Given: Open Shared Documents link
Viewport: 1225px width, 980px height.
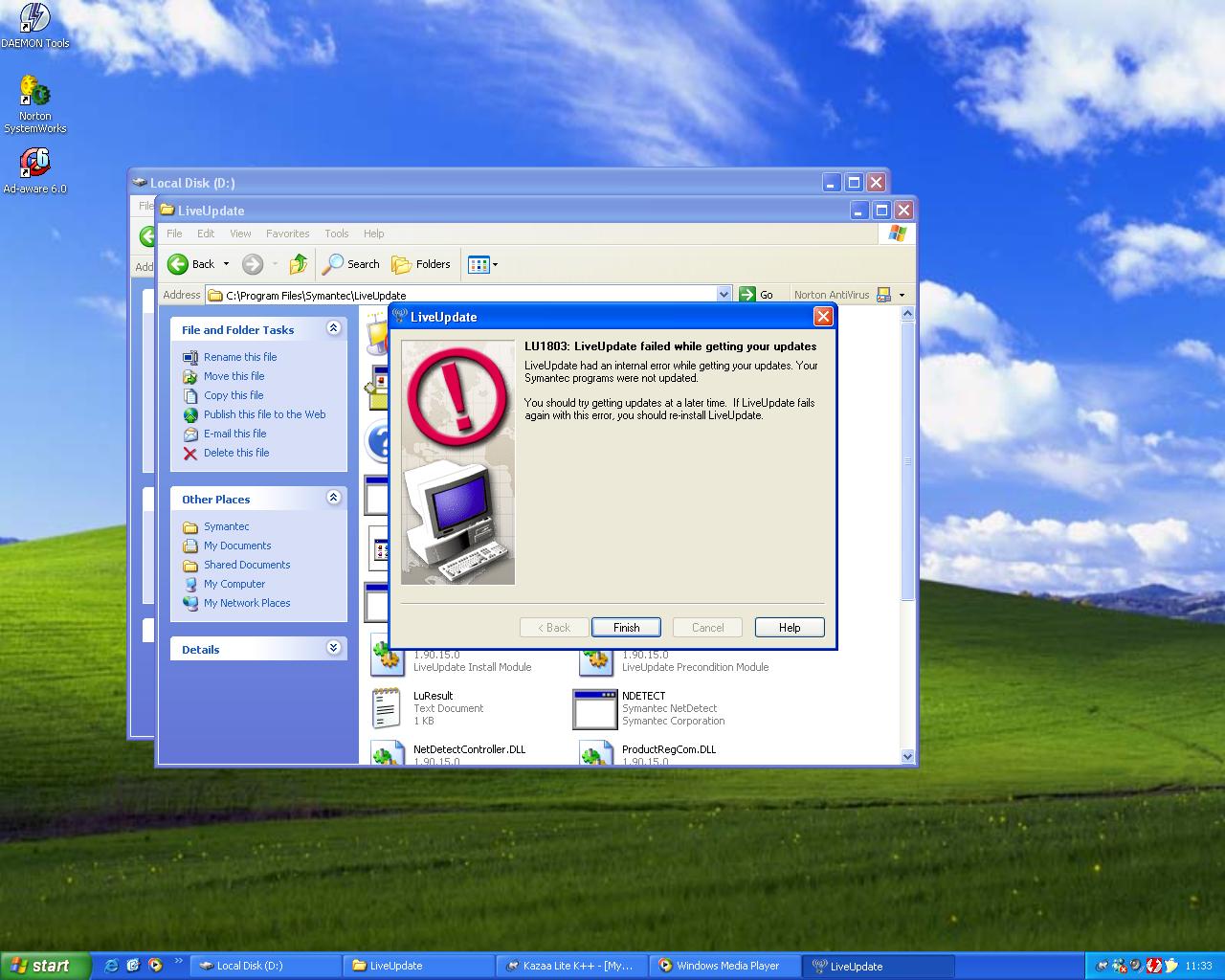Looking at the screenshot, I should pyautogui.click(x=247, y=565).
